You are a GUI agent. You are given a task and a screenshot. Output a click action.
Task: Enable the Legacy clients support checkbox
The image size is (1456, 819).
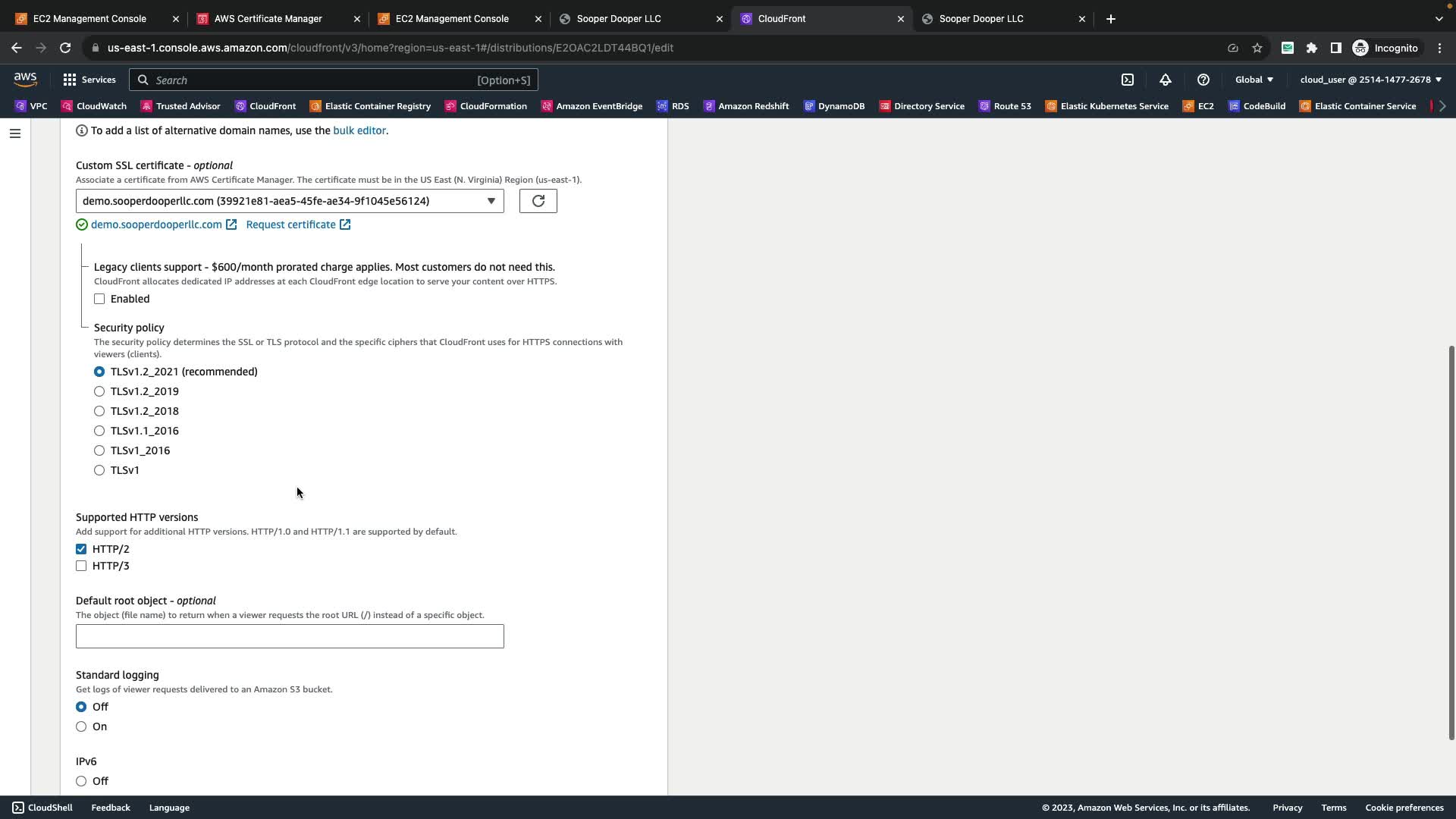[99, 299]
